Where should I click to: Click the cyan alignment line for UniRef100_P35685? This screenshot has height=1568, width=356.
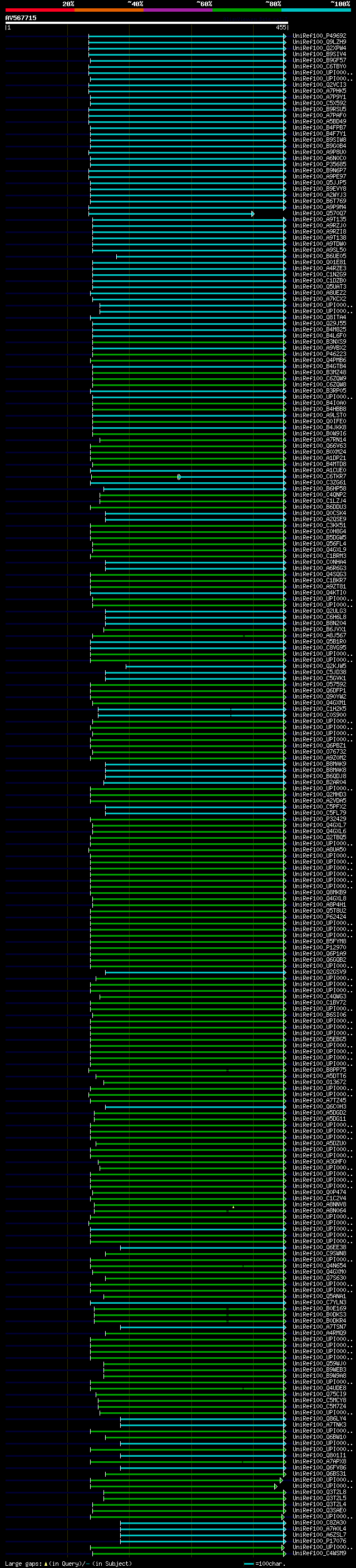point(187,164)
